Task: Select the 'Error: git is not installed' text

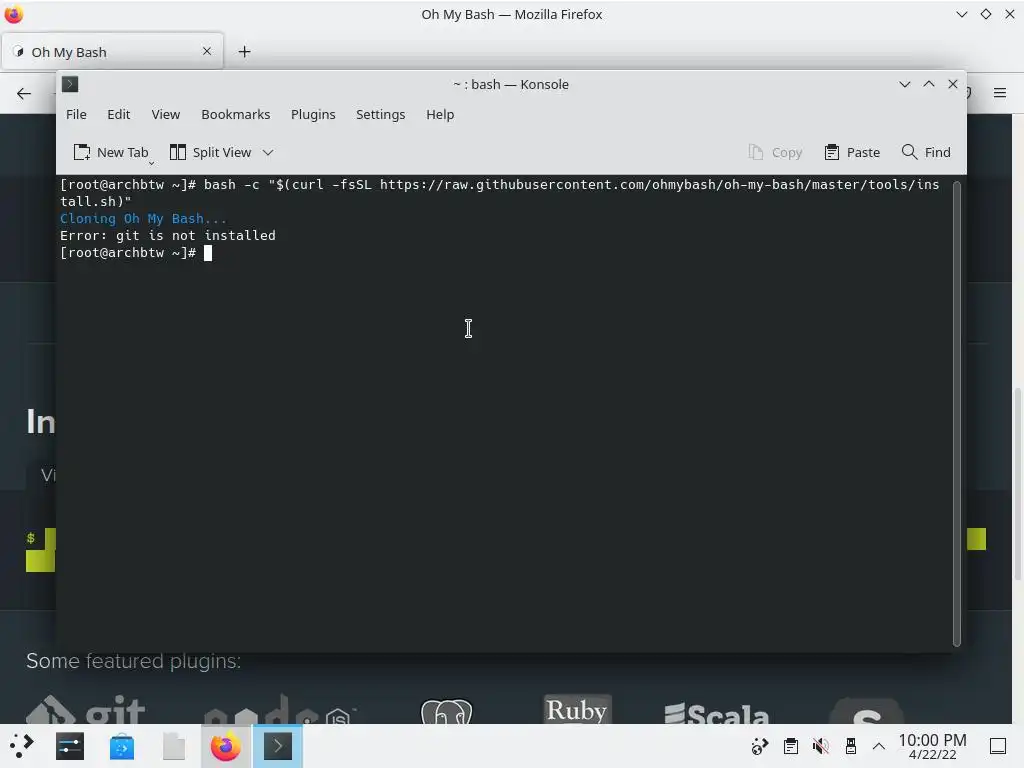Action: 168,236
